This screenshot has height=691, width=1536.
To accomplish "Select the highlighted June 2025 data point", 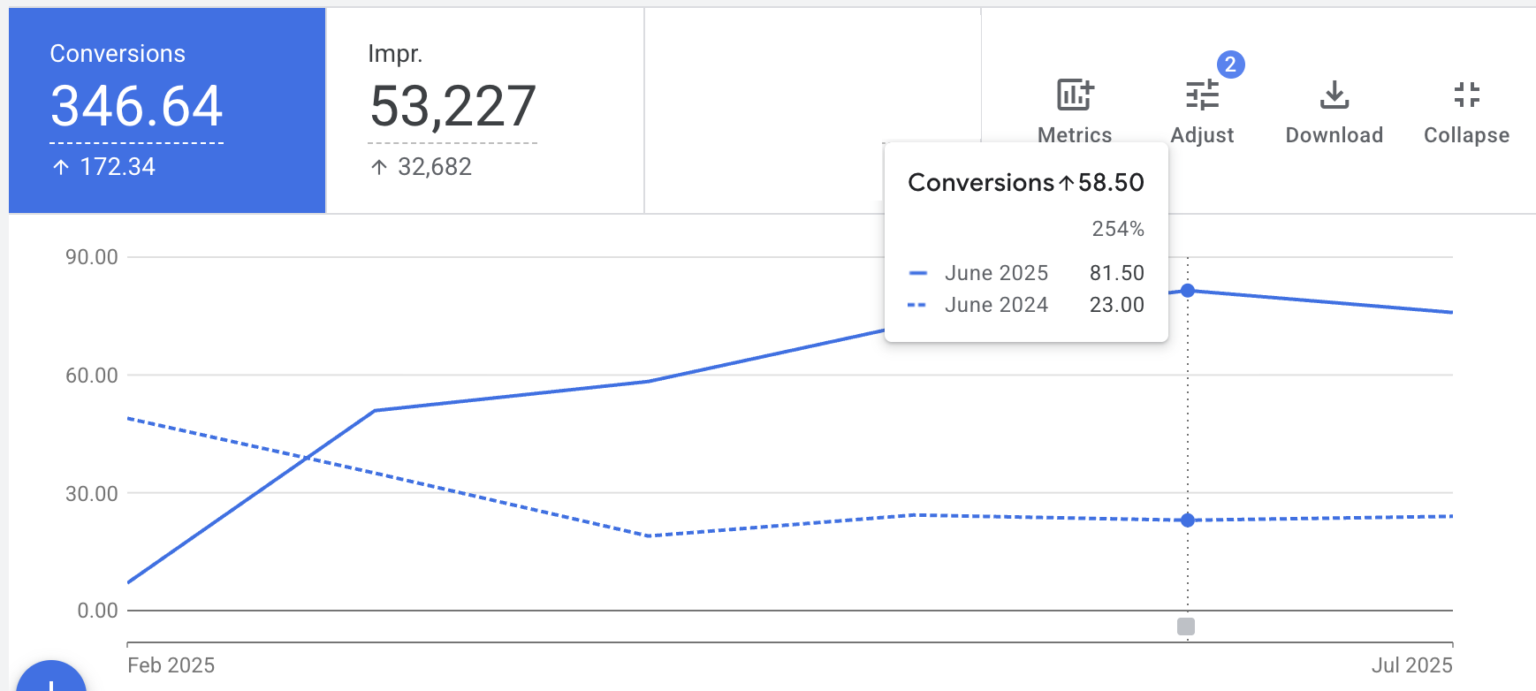I will click(1187, 290).
